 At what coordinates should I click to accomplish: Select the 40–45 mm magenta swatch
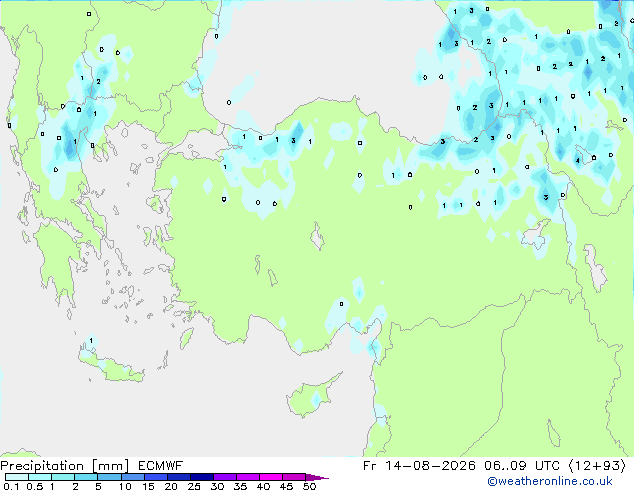tap(271, 477)
